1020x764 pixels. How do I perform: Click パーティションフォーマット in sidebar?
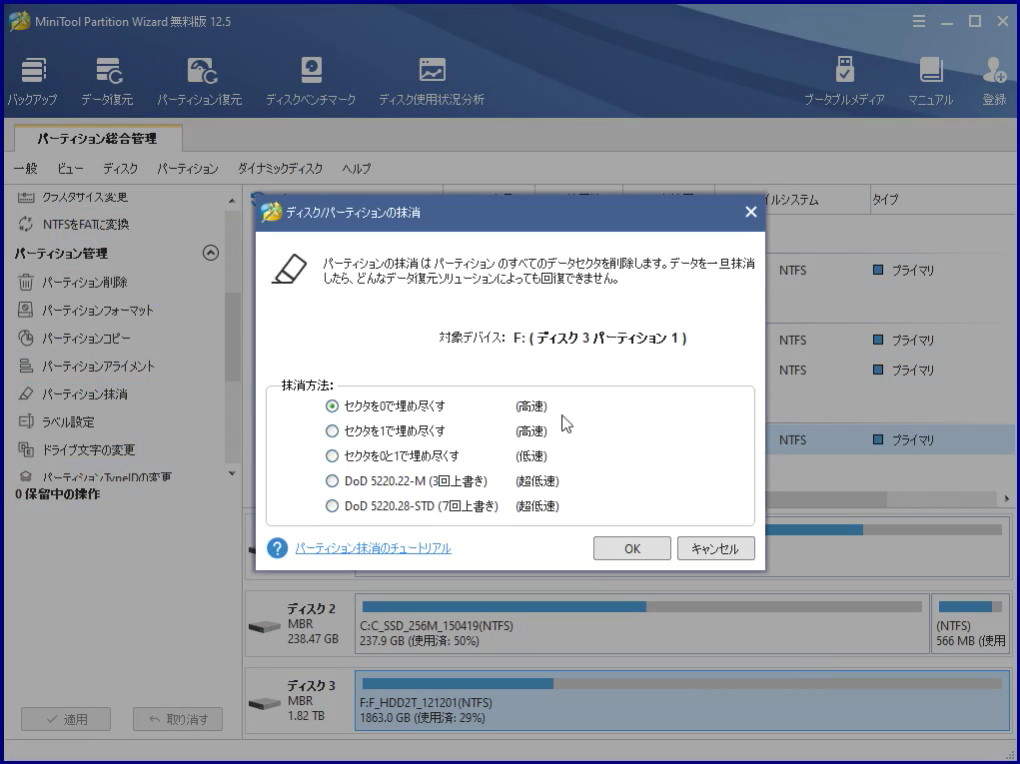[98, 310]
